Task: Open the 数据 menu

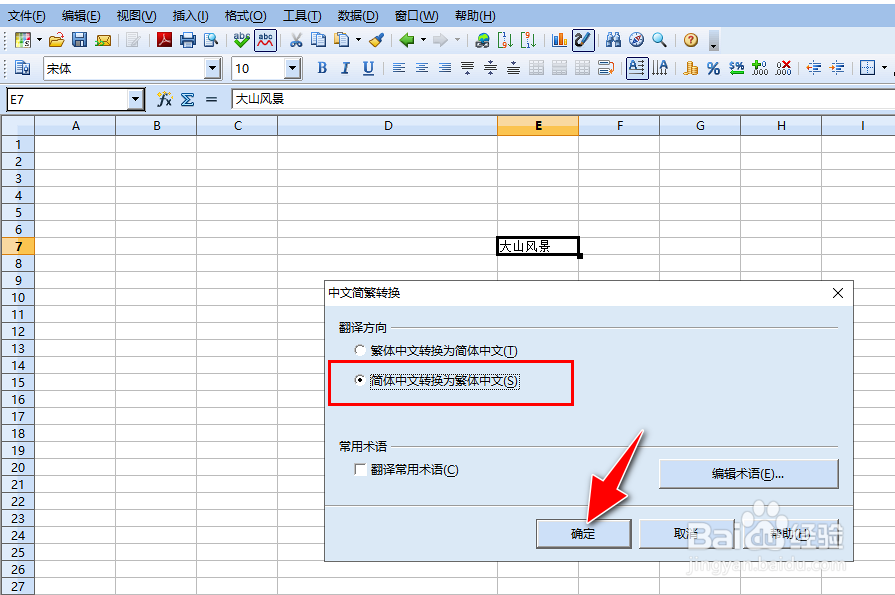Action: [355, 15]
